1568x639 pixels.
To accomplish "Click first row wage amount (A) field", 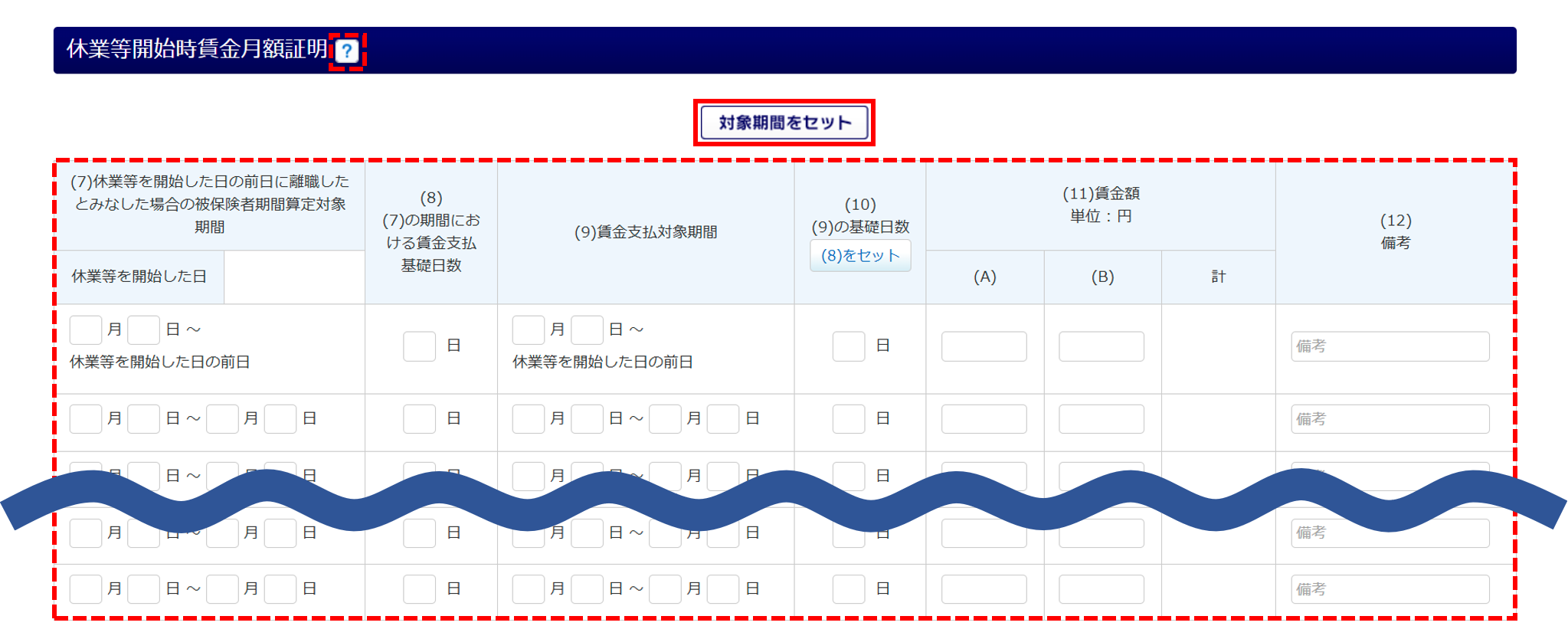I will [984, 346].
